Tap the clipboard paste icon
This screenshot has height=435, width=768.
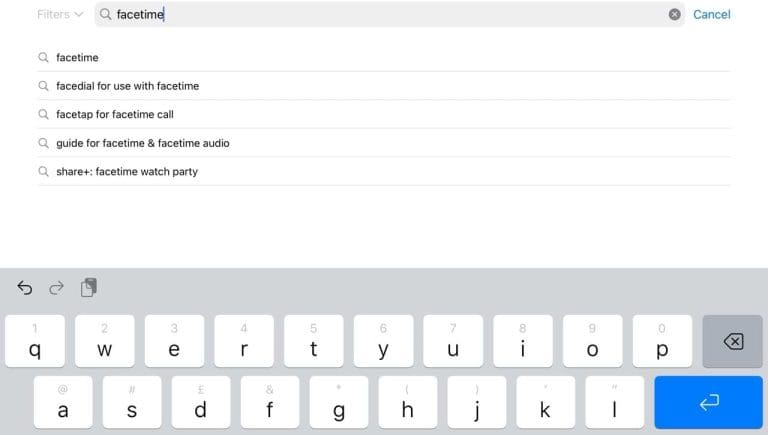point(89,288)
